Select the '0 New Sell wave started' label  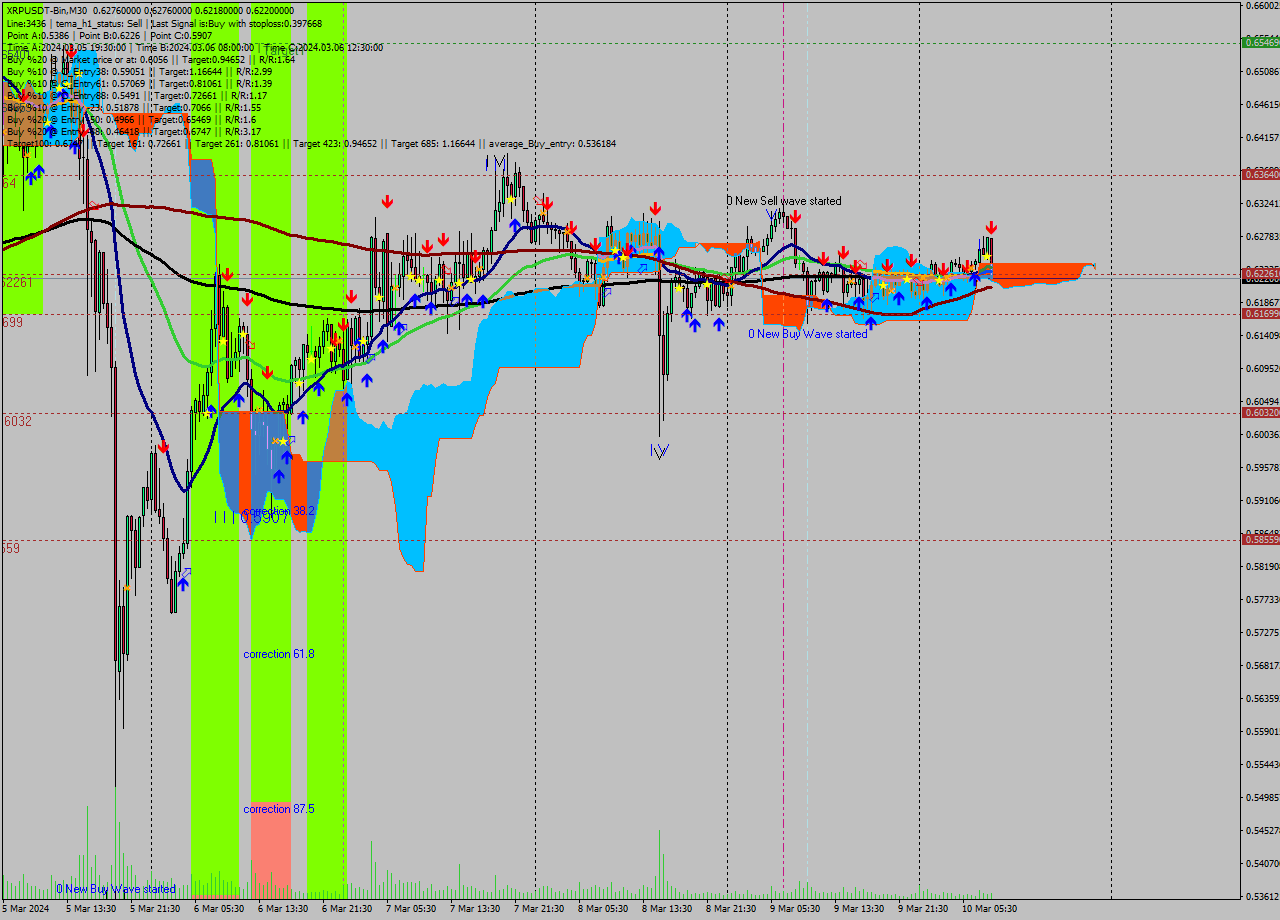click(784, 201)
